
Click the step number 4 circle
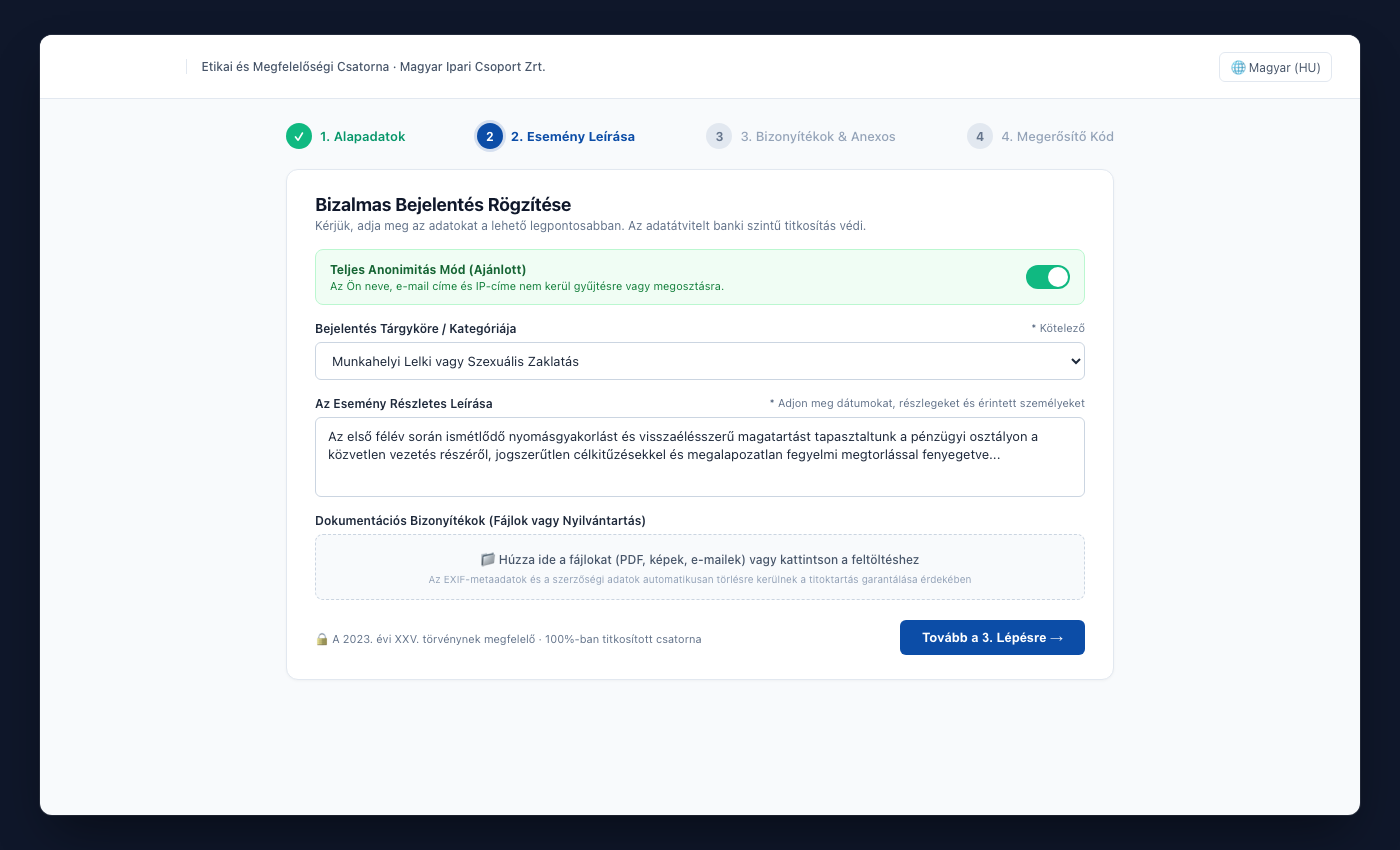[980, 136]
